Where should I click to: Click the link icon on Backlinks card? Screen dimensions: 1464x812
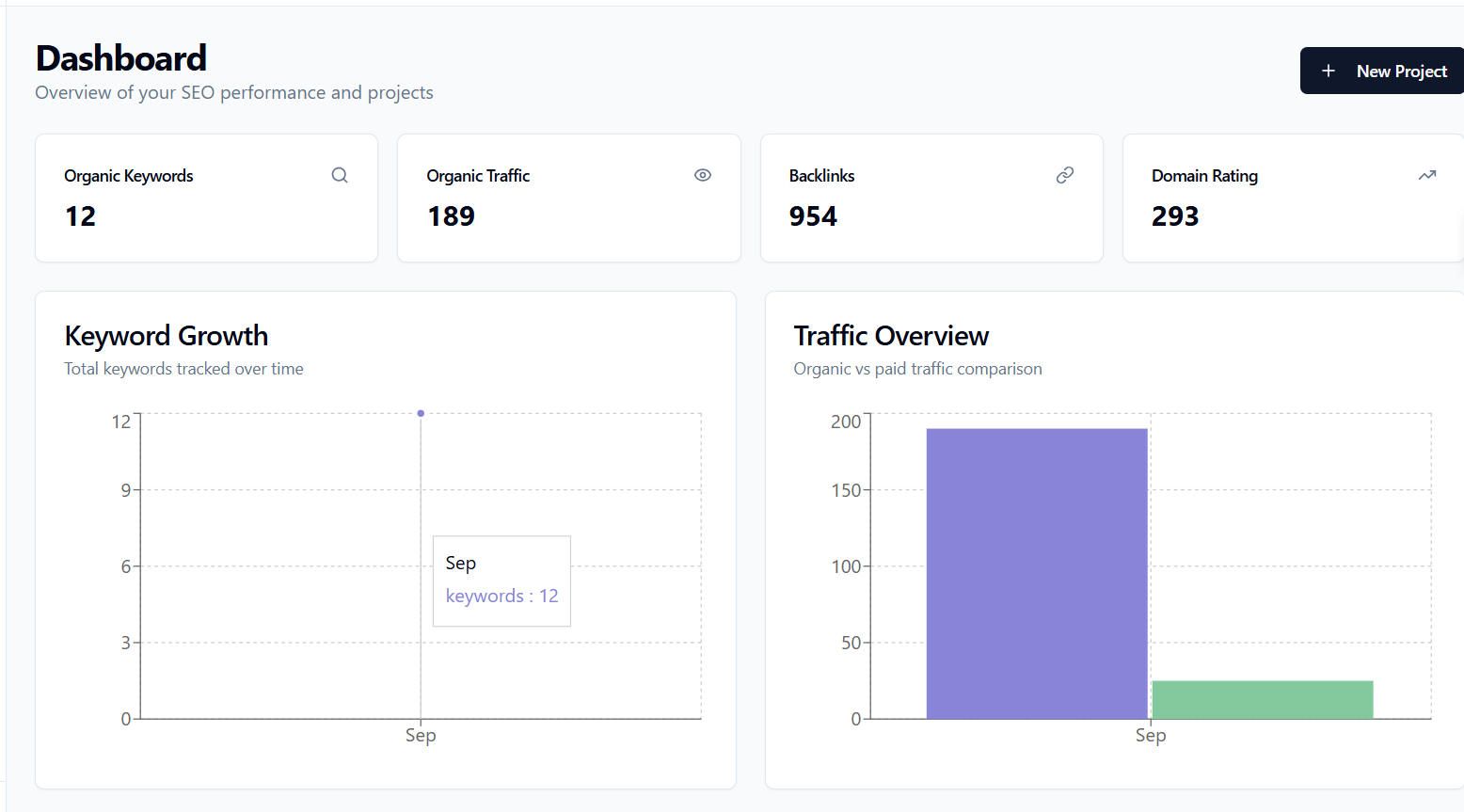tap(1065, 175)
